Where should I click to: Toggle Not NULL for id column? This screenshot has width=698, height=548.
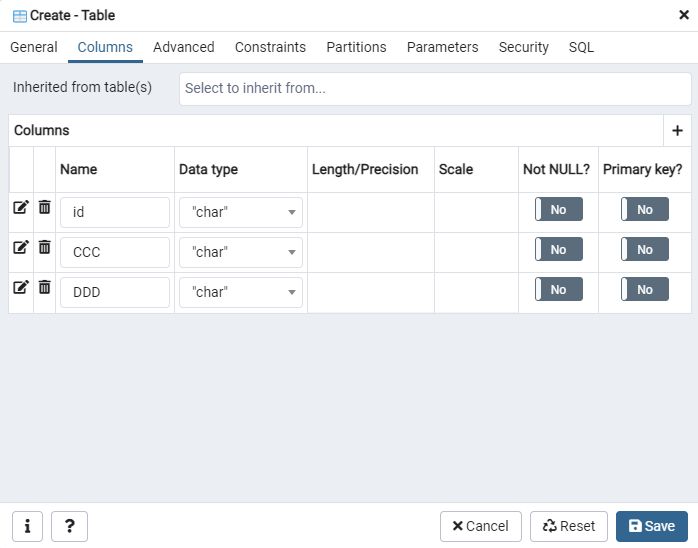559,209
